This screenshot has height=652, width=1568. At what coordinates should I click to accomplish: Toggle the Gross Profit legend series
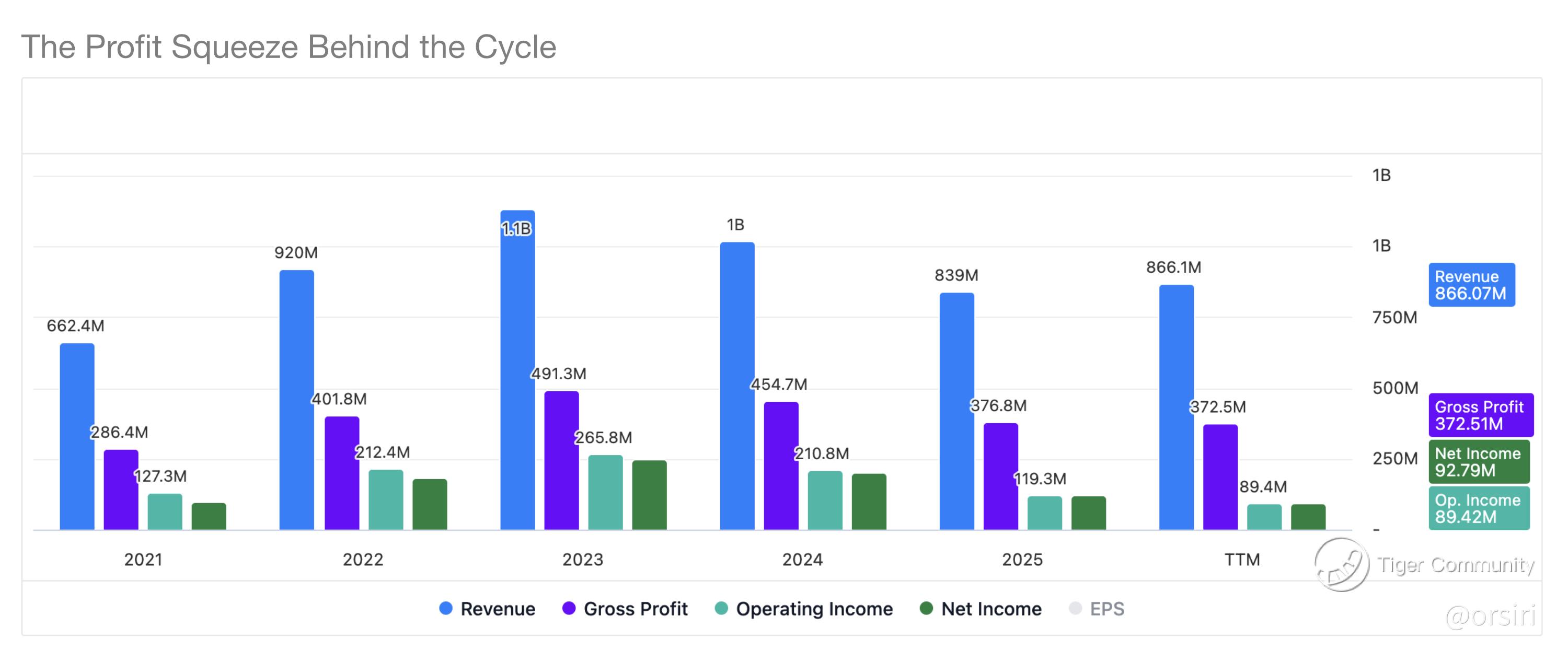pyautogui.click(x=625, y=609)
